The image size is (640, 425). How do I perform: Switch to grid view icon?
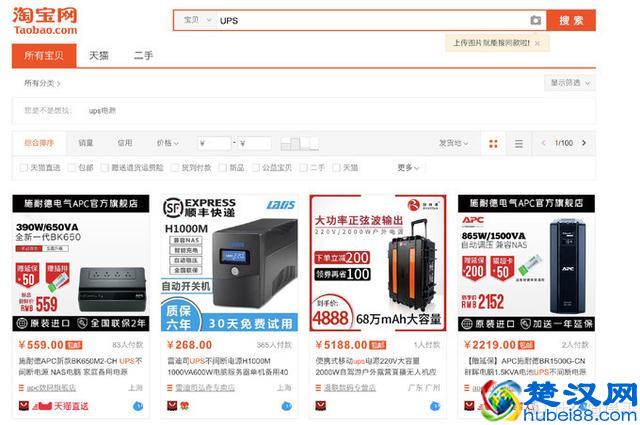point(493,143)
